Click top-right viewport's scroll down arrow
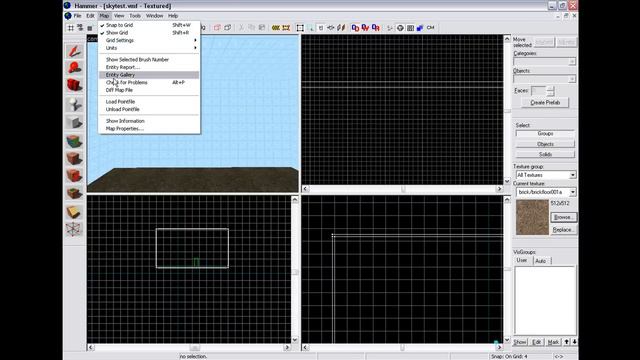This screenshot has height=360, width=640. [x=507, y=181]
